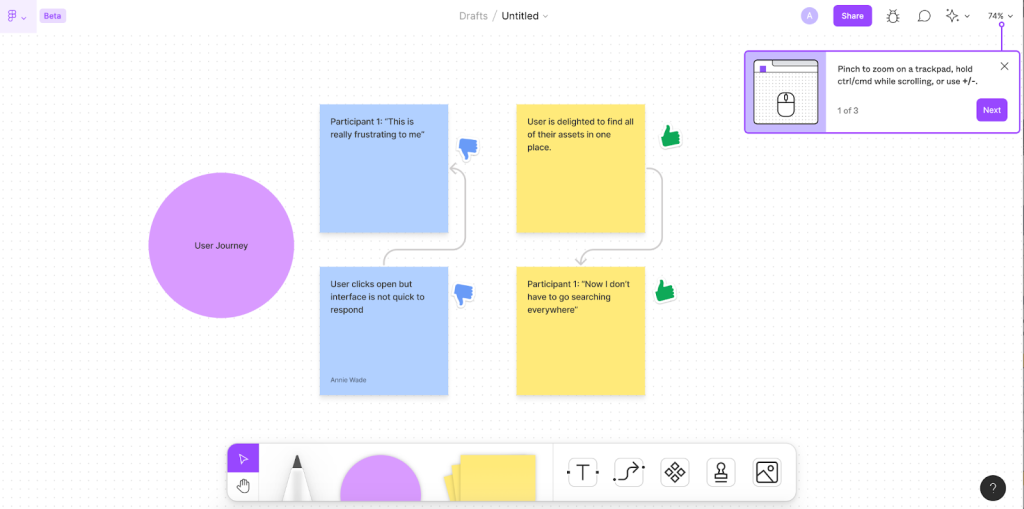Open the Help question mark button

tap(993, 487)
